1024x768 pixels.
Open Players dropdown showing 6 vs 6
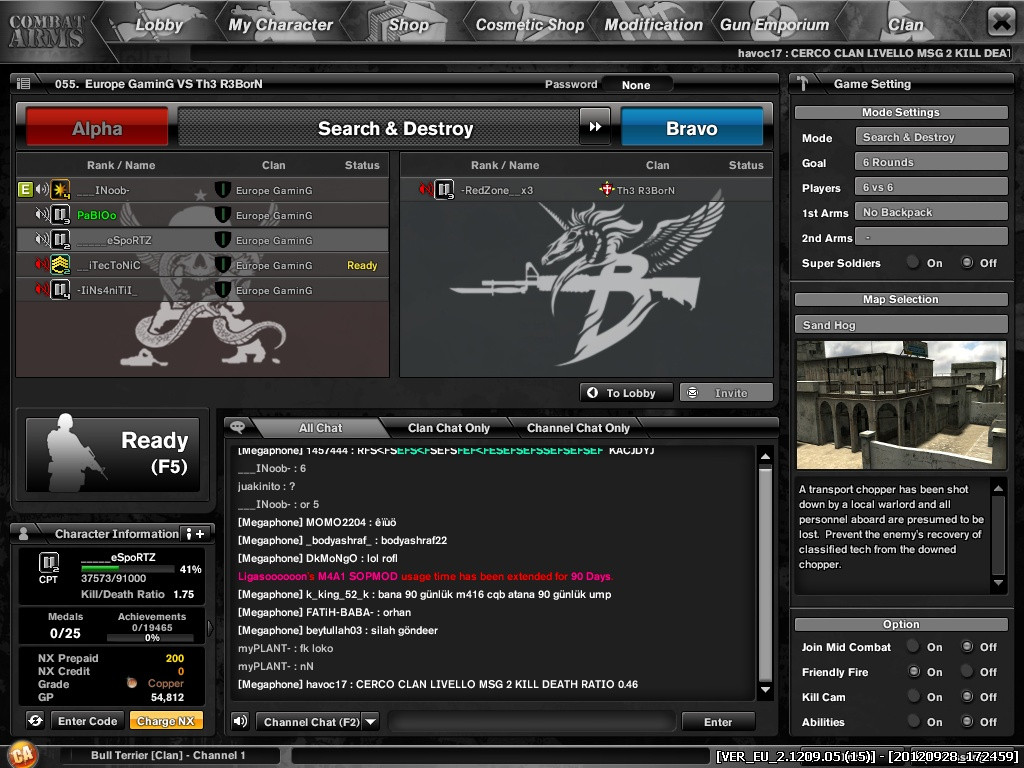click(932, 187)
